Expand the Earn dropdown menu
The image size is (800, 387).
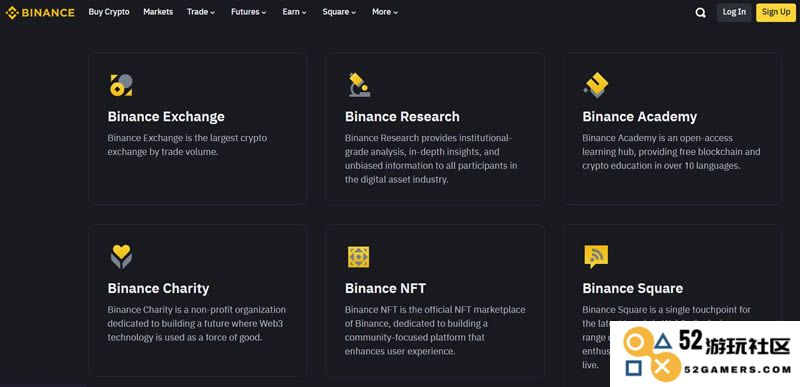click(x=294, y=12)
